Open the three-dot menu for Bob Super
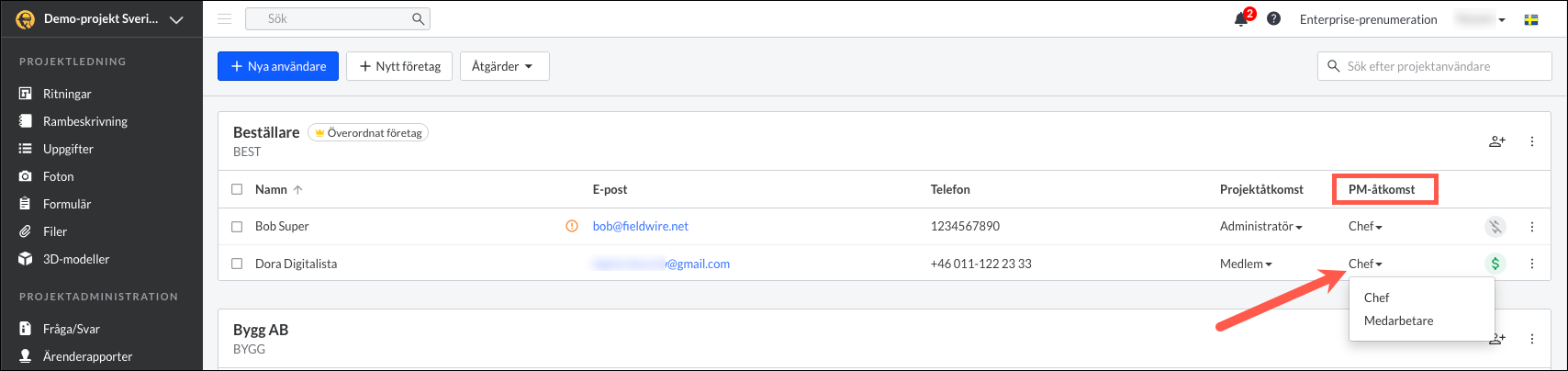This screenshot has height=371, width=1568. coord(1532,226)
